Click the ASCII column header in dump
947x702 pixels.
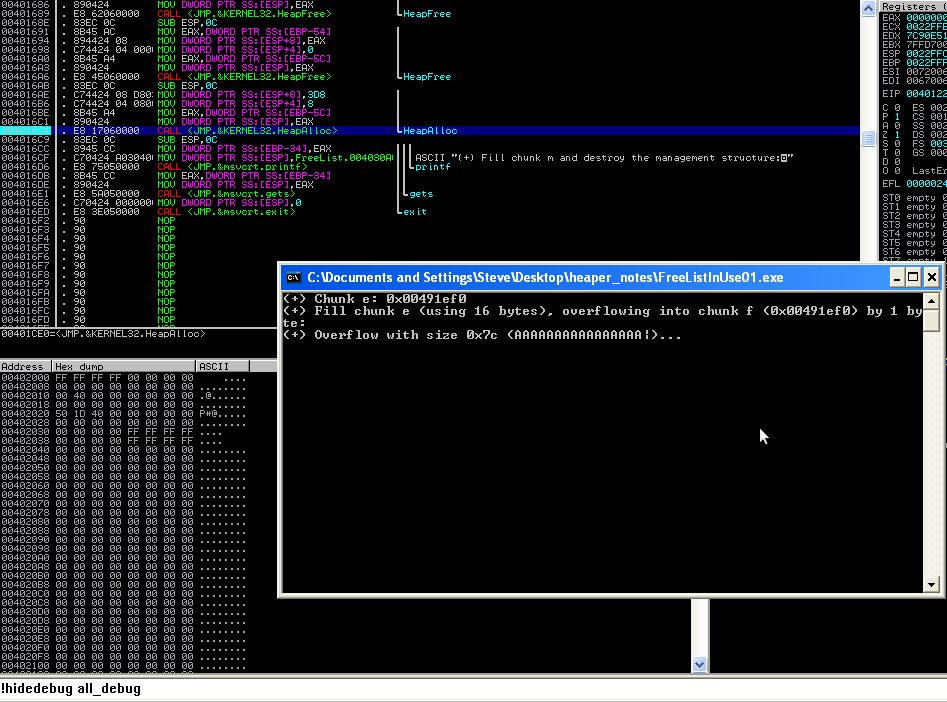pos(222,366)
